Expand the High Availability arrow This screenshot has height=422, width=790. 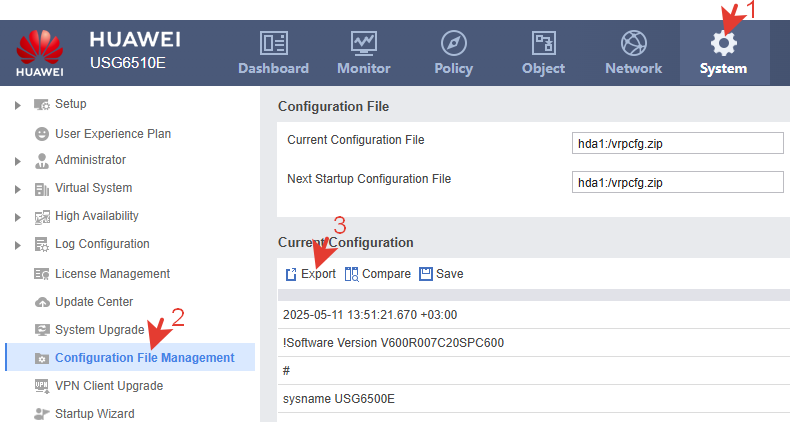[18, 218]
